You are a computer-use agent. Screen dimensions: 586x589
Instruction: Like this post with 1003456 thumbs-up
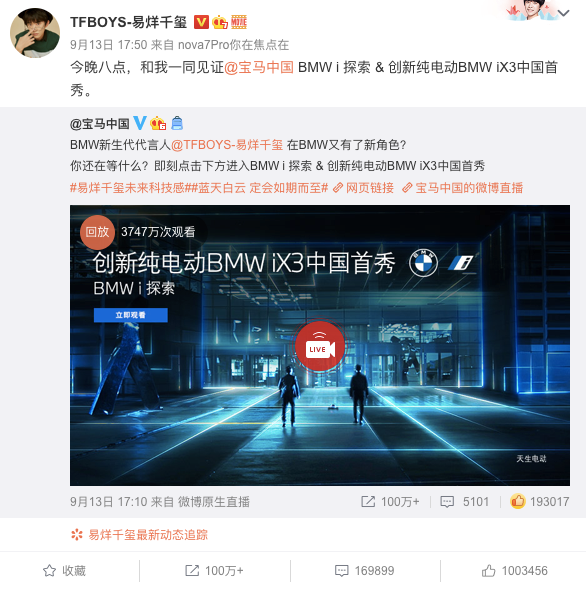[514, 571]
